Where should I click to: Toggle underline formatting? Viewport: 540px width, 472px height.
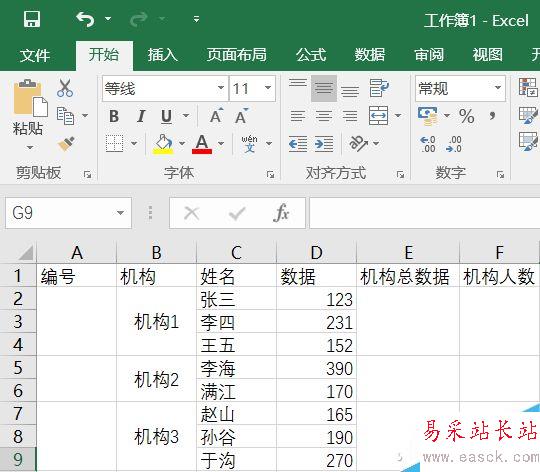pyautogui.click(x=167, y=116)
